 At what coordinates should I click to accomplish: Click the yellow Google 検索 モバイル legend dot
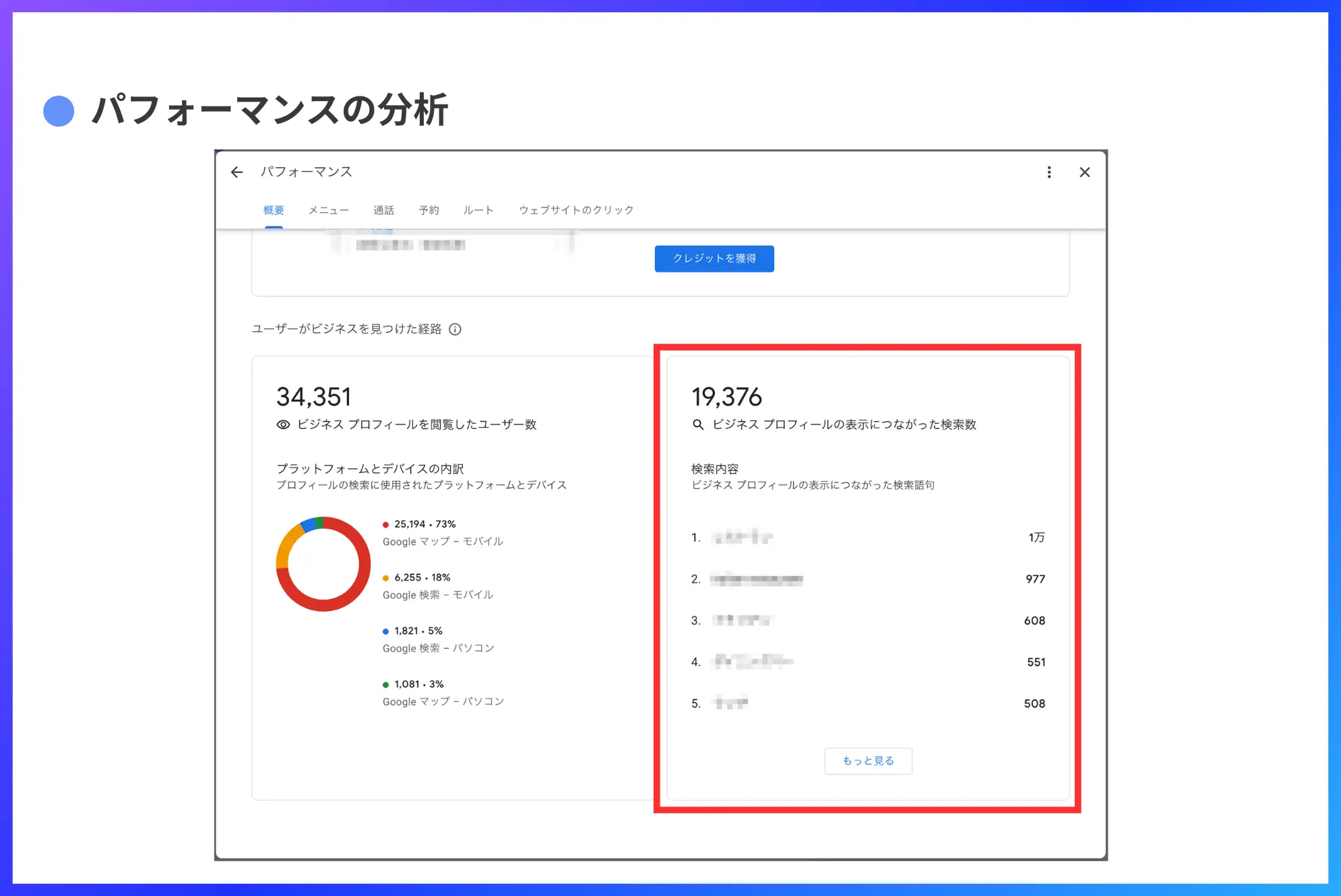coord(385,577)
